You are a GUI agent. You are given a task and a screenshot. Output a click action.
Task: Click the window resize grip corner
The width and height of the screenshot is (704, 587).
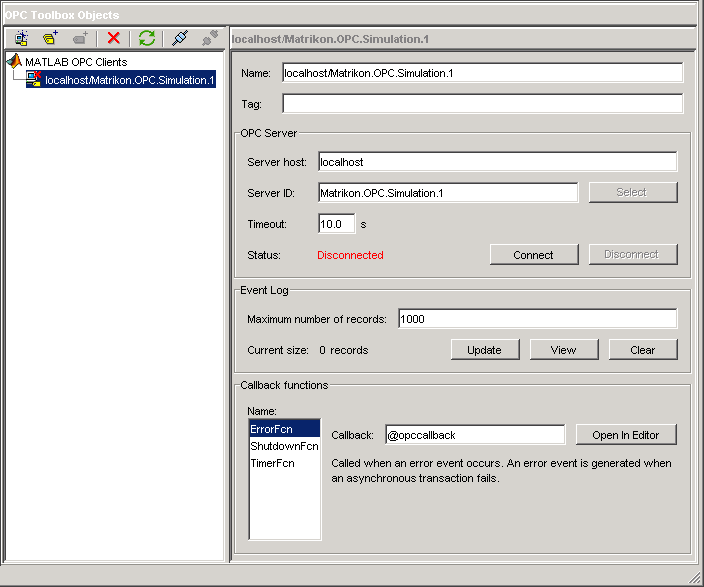(x=695, y=578)
